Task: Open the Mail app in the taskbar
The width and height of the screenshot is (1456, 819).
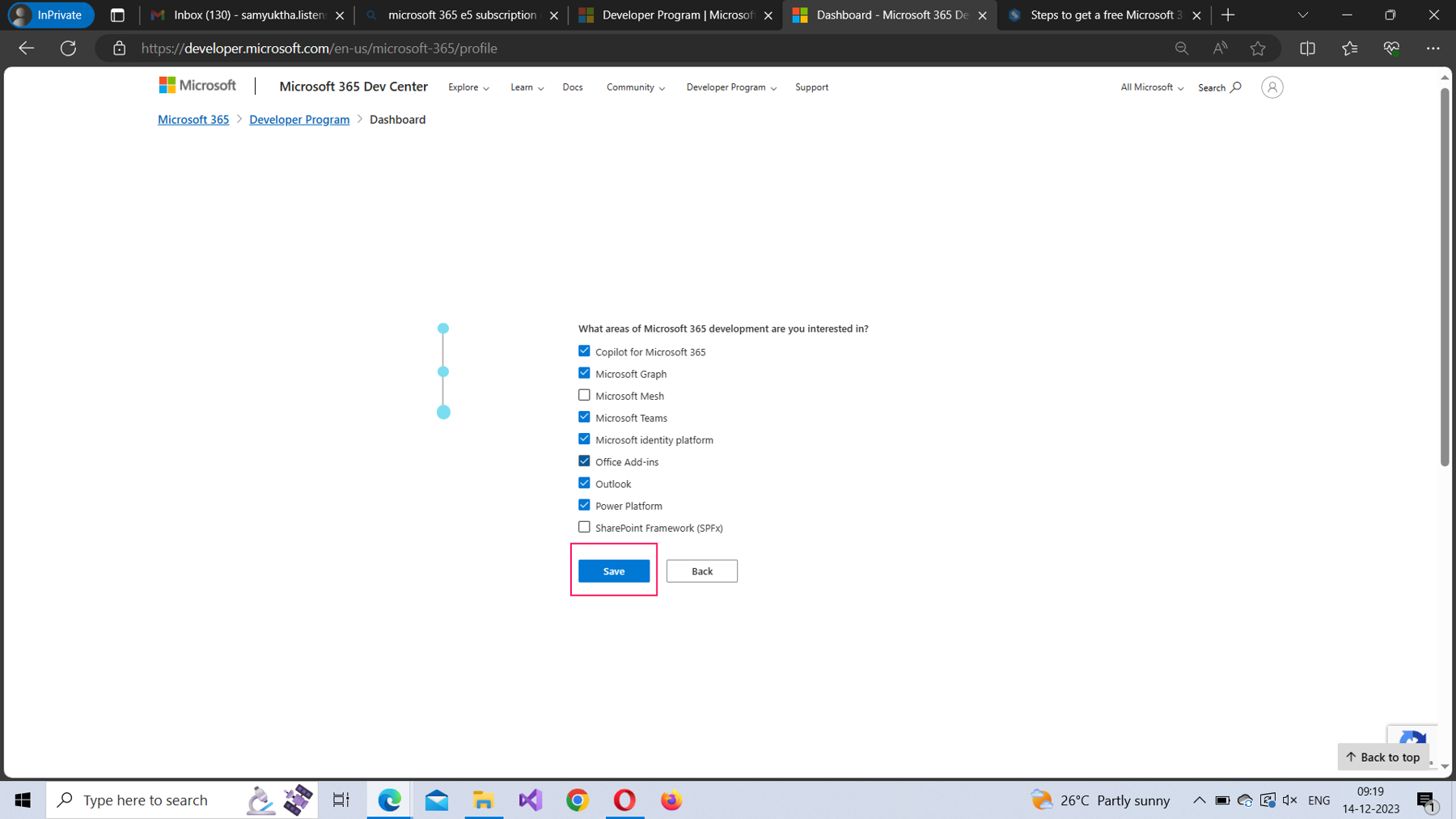Action: [437, 800]
